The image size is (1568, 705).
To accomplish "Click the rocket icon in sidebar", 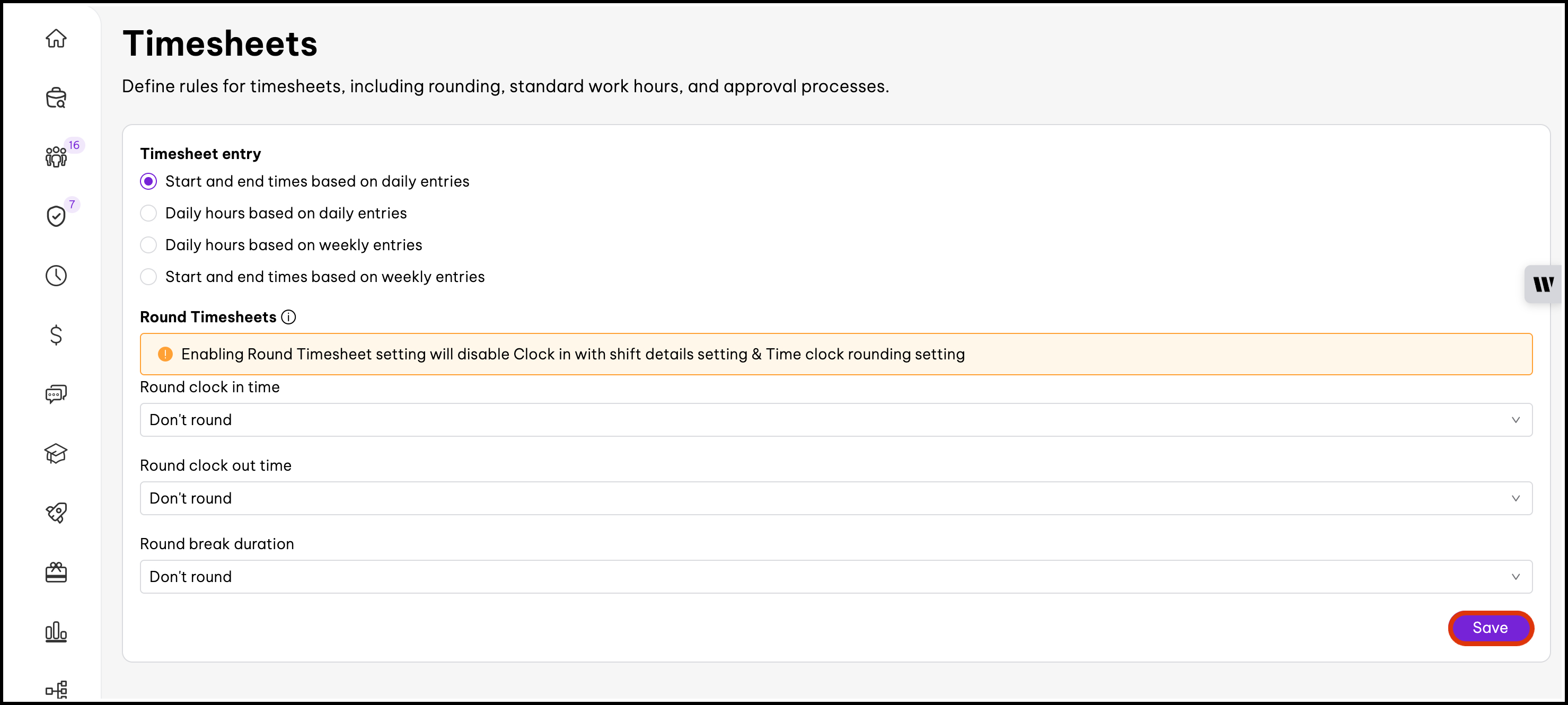I will [x=56, y=513].
